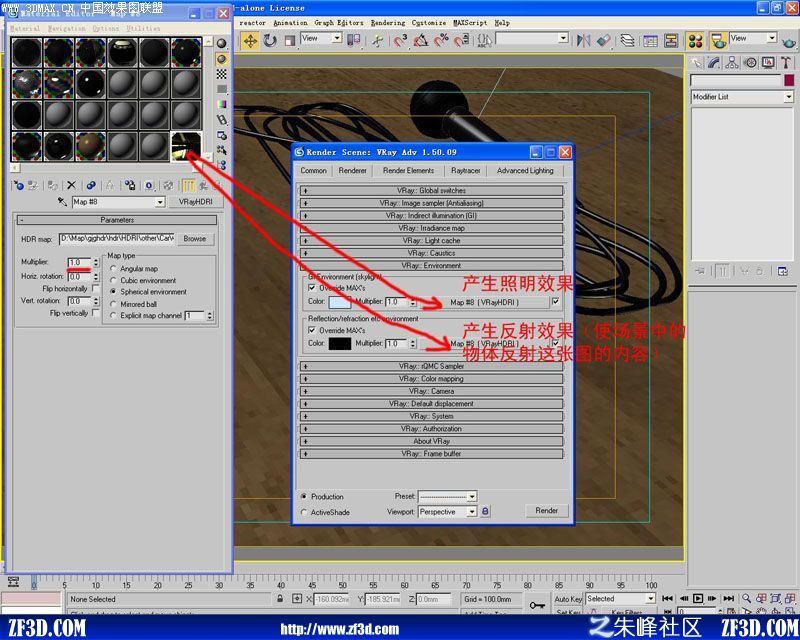This screenshot has height=640, width=800.
Task: Click reflection environment Map #8 (VRayHDRI) button
Action: [484, 344]
